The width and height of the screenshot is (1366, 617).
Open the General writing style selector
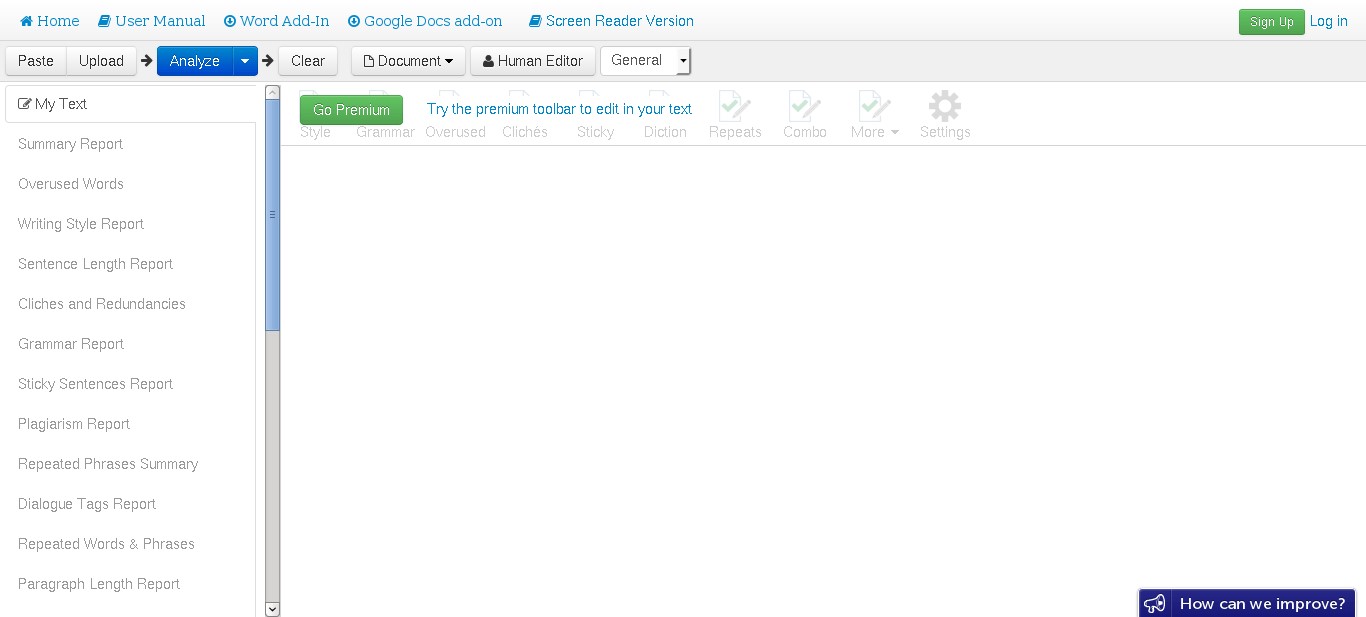[x=645, y=60]
